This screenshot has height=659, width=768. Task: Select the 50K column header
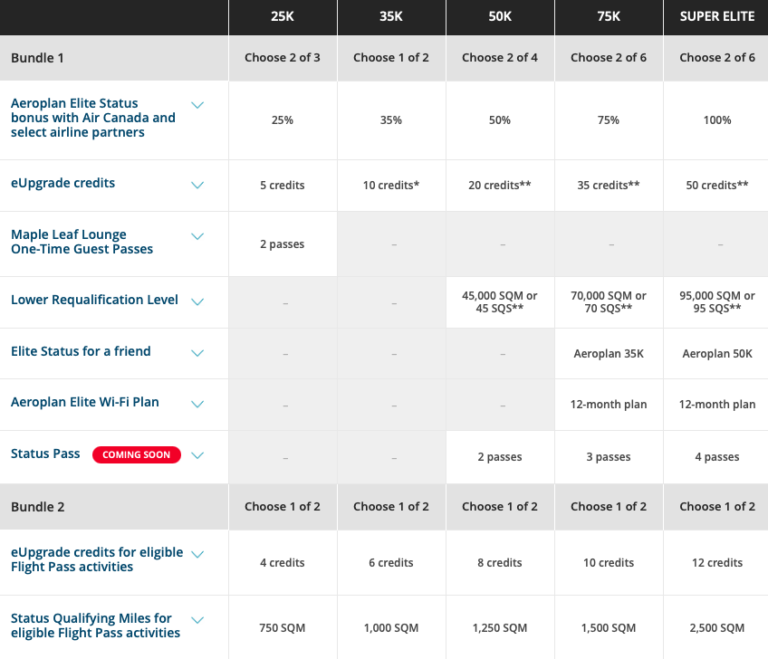500,17
